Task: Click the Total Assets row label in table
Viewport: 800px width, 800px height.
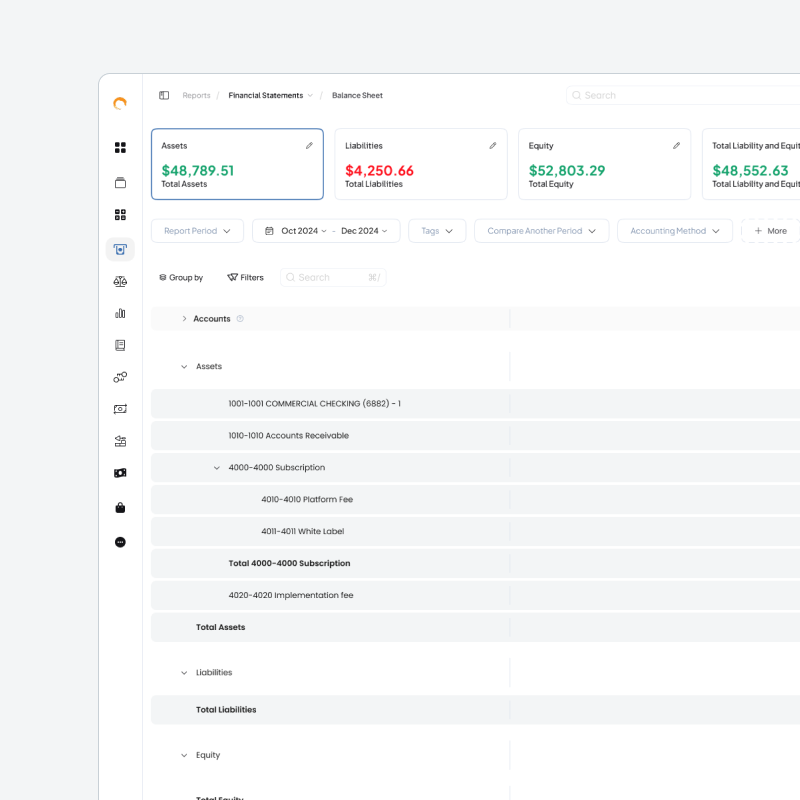Action: tap(220, 628)
